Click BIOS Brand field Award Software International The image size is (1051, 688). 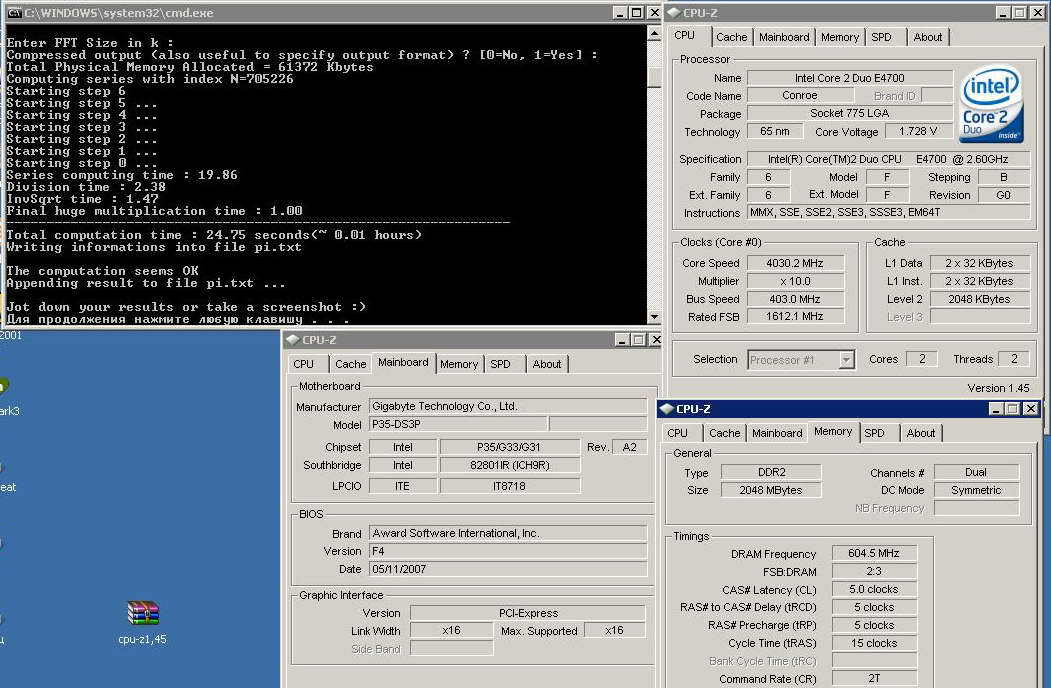click(508, 534)
